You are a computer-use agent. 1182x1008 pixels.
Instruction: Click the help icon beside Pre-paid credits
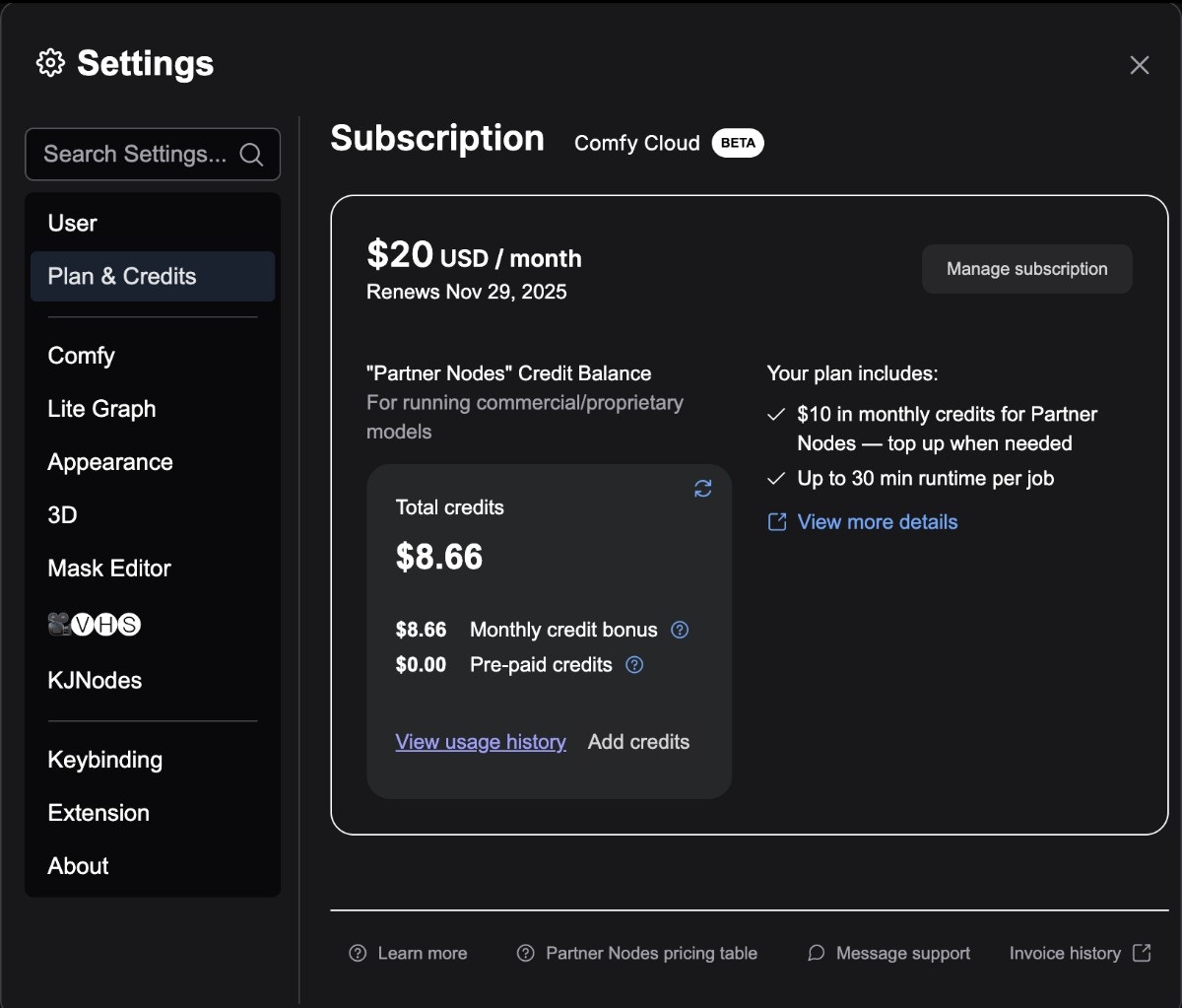(634, 665)
